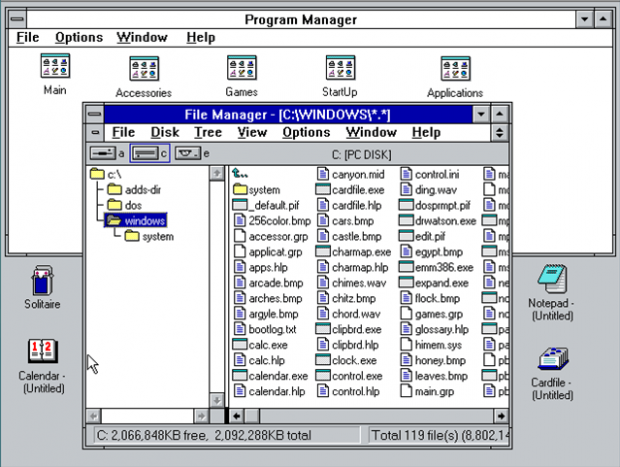The height and width of the screenshot is (467, 620).
Task: Open File Manager Window menu
Action: (x=371, y=132)
